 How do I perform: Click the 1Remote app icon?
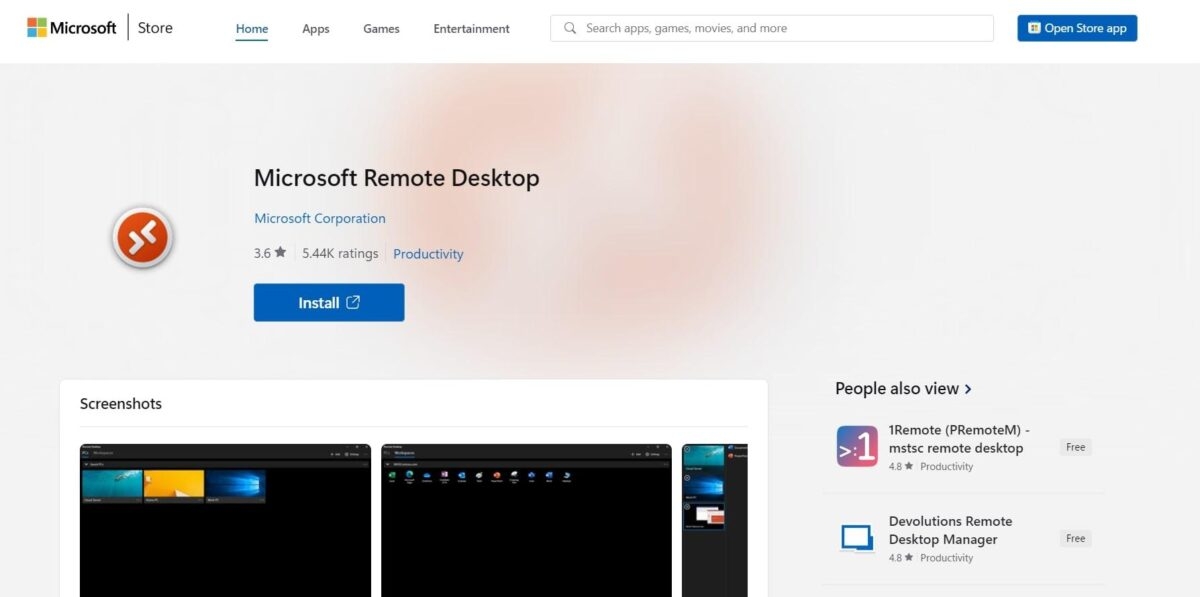(857, 446)
